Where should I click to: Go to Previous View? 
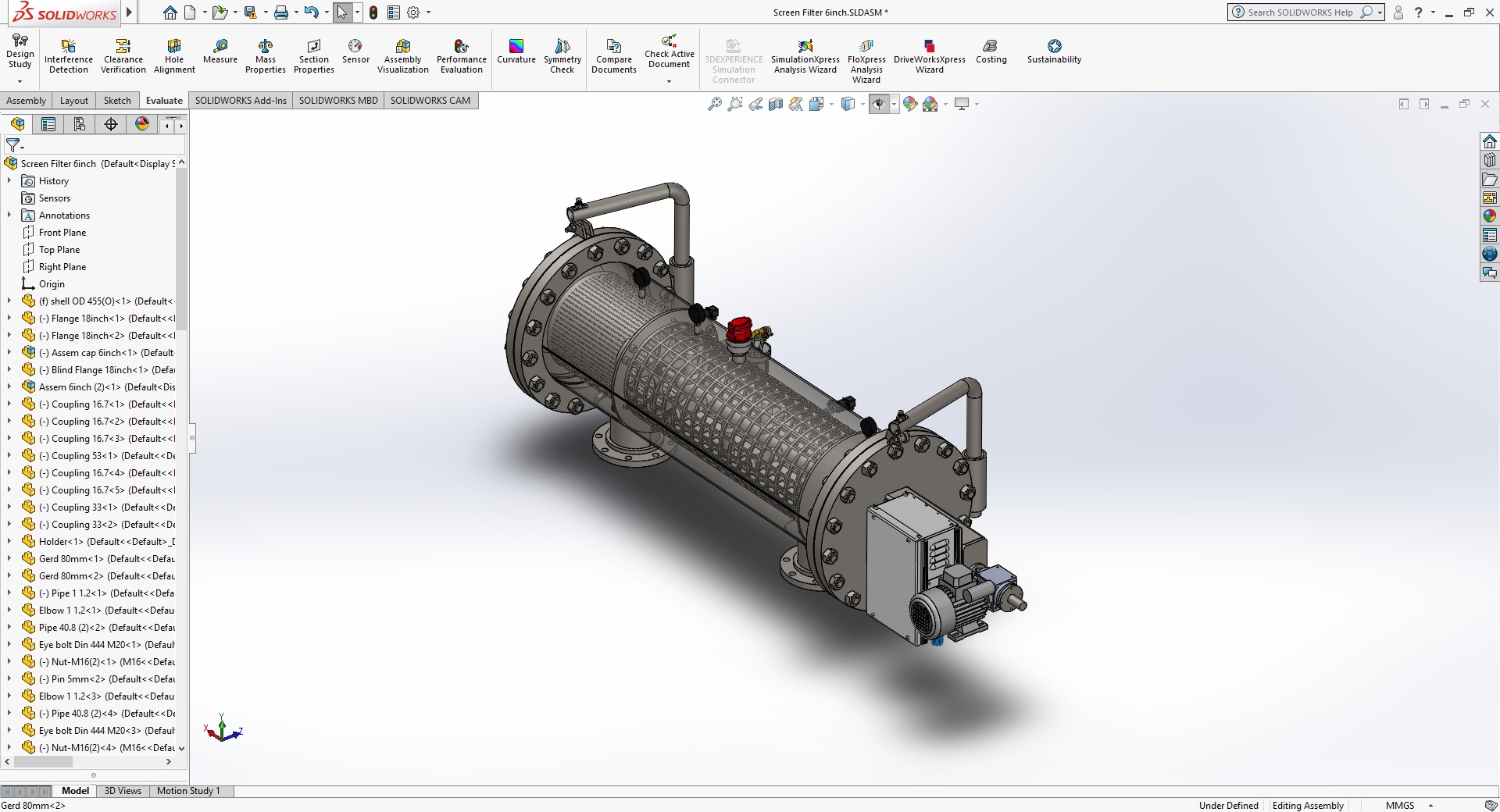[x=755, y=104]
